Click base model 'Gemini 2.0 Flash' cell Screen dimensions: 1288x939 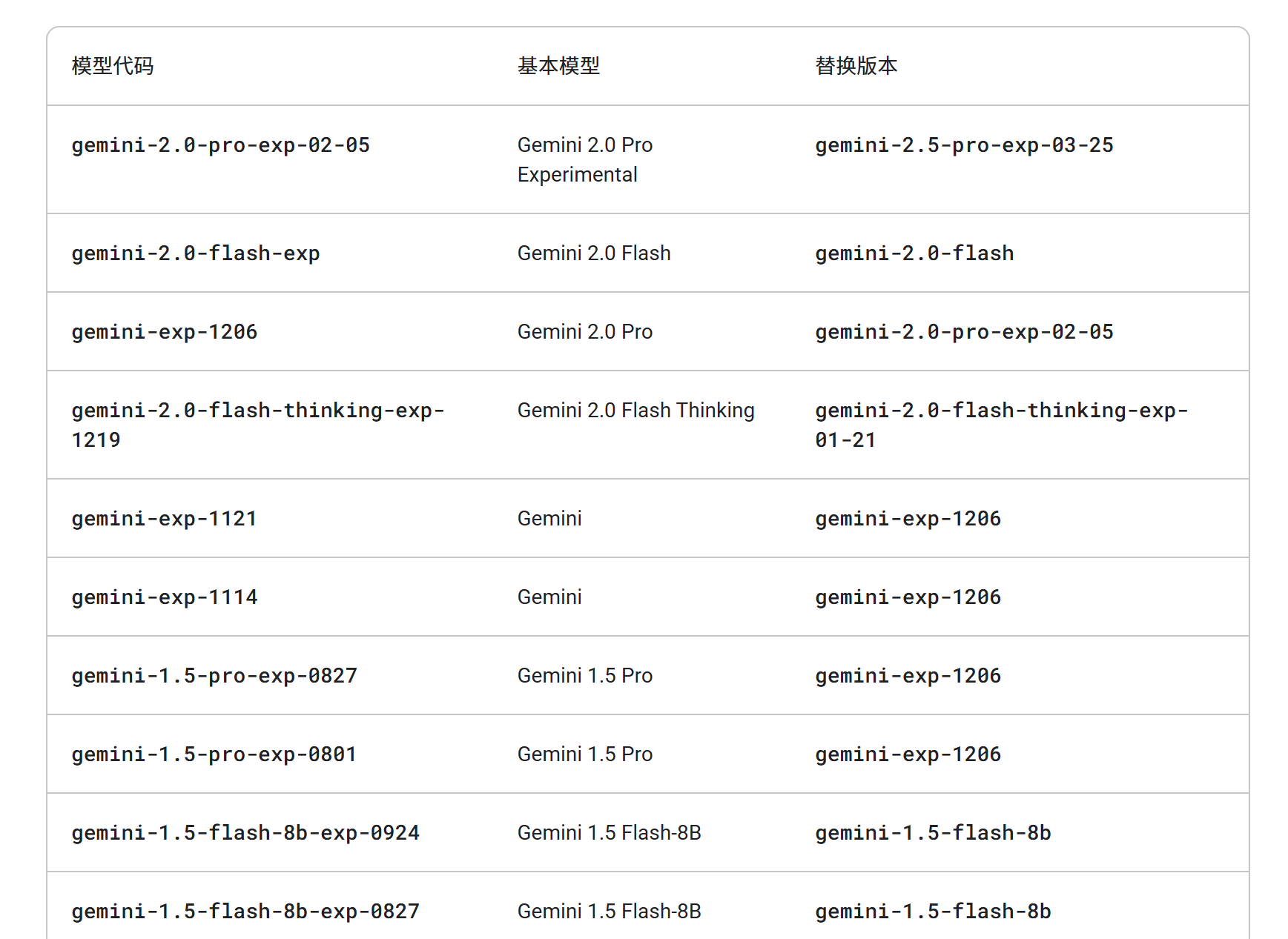(x=594, y=253)
